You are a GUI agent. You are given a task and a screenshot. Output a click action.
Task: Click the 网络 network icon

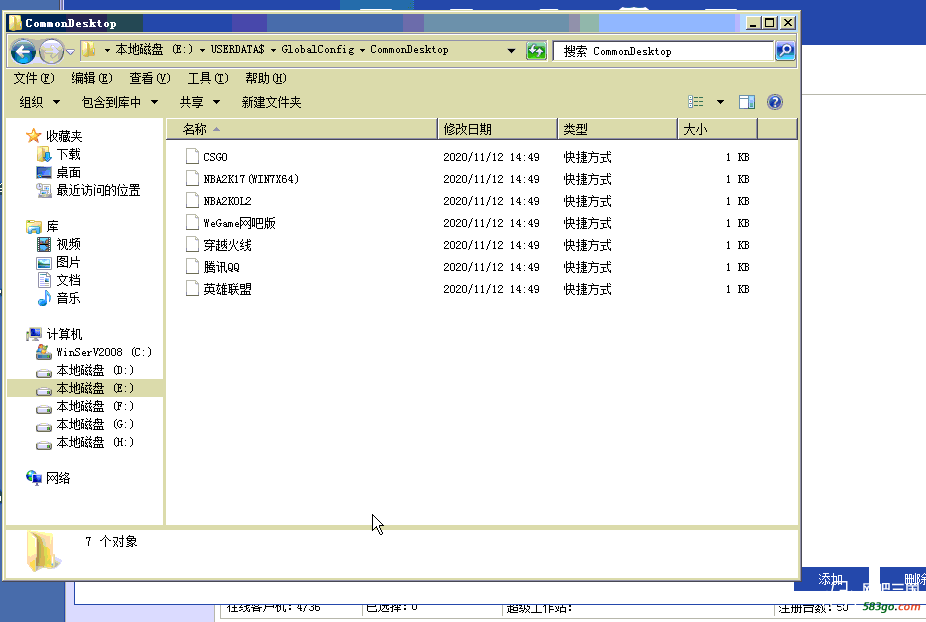click(34, 477)
